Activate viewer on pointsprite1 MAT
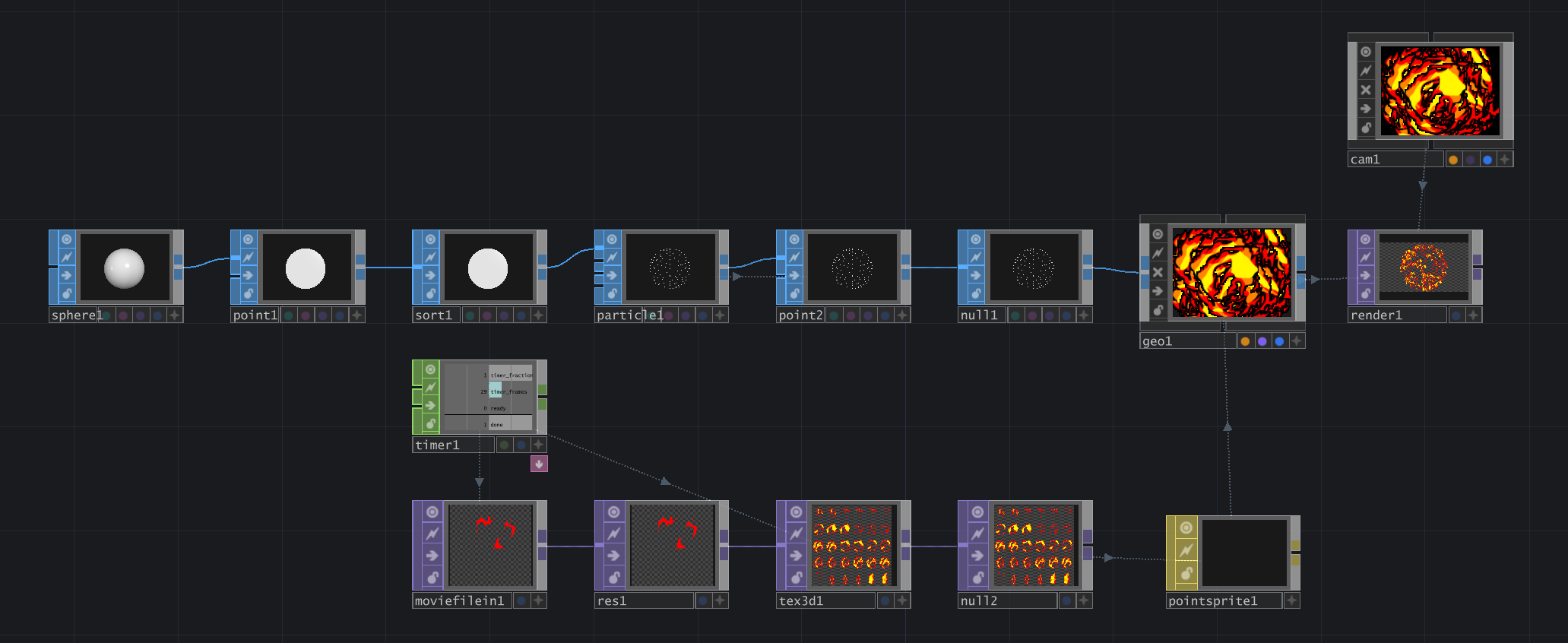1568x643 pixels. [x=1186, y=527]
